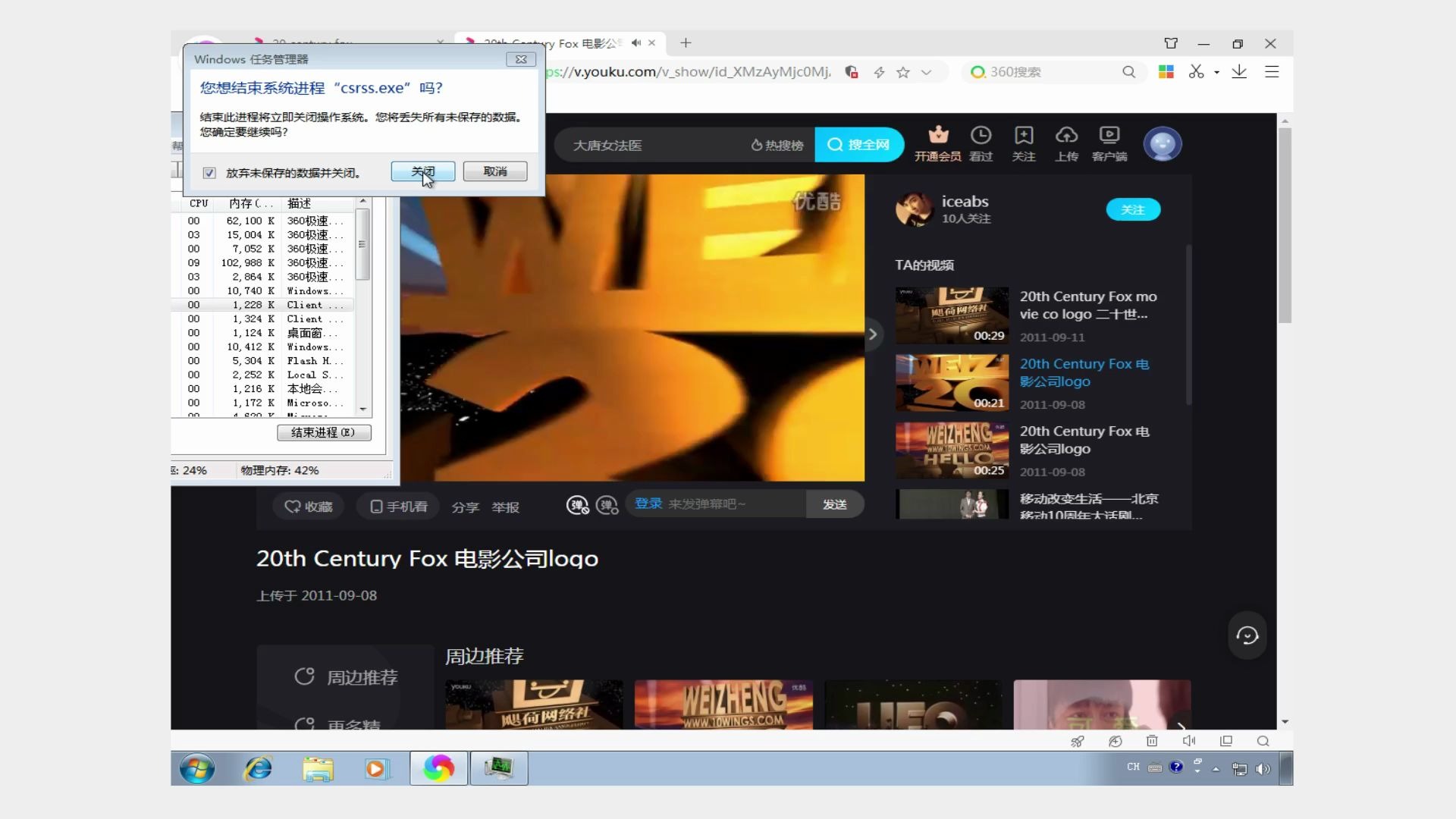The image size is (1456, 819).
Task: Click the Windows Start orb
Action: (197, 769)
